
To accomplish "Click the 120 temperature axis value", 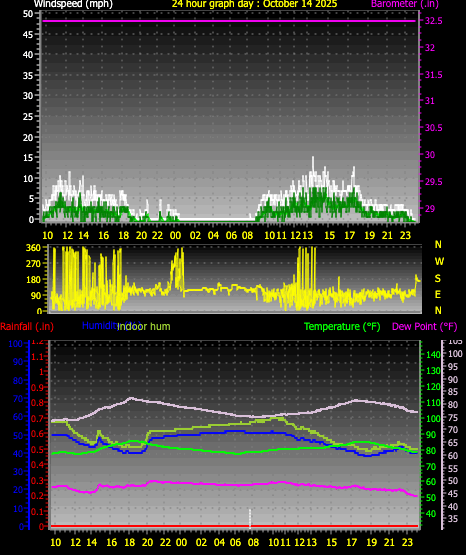I will (x=433, y=387).
